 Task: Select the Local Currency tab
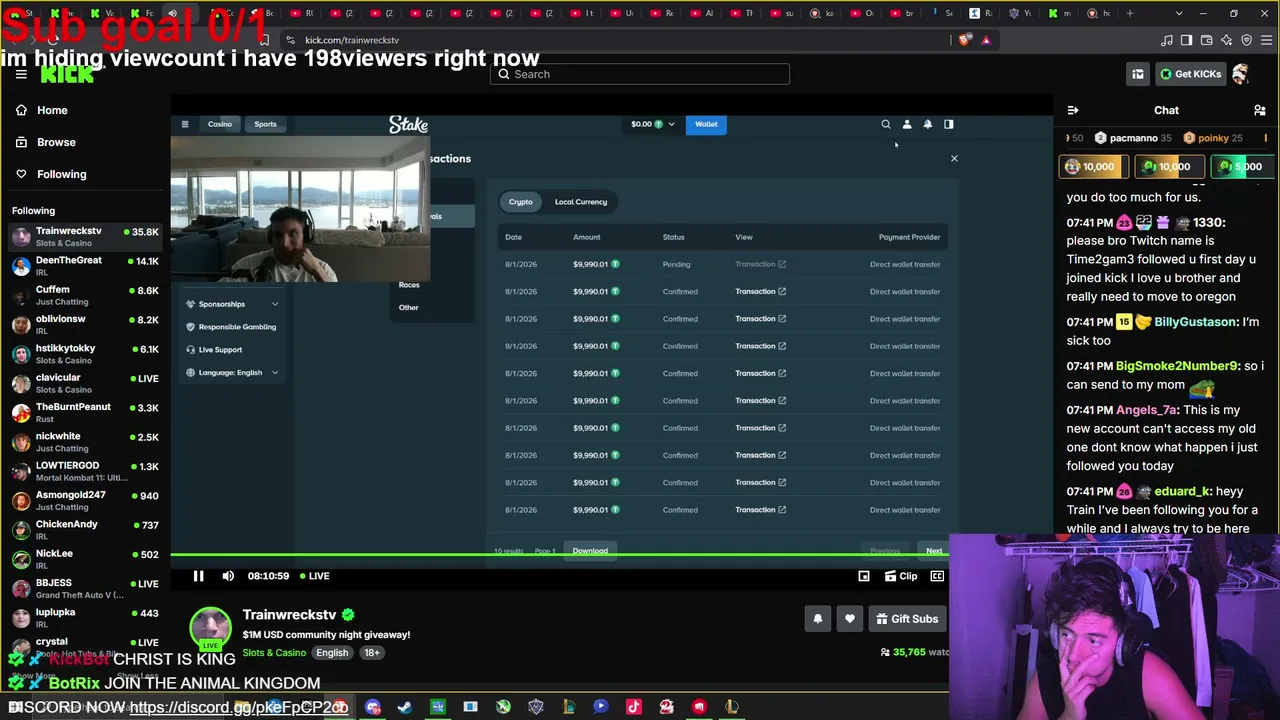(x=581, y=202)
